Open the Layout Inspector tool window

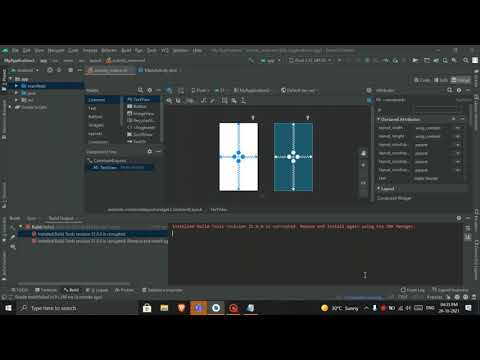pyautogui.click(x=450, y=290)
